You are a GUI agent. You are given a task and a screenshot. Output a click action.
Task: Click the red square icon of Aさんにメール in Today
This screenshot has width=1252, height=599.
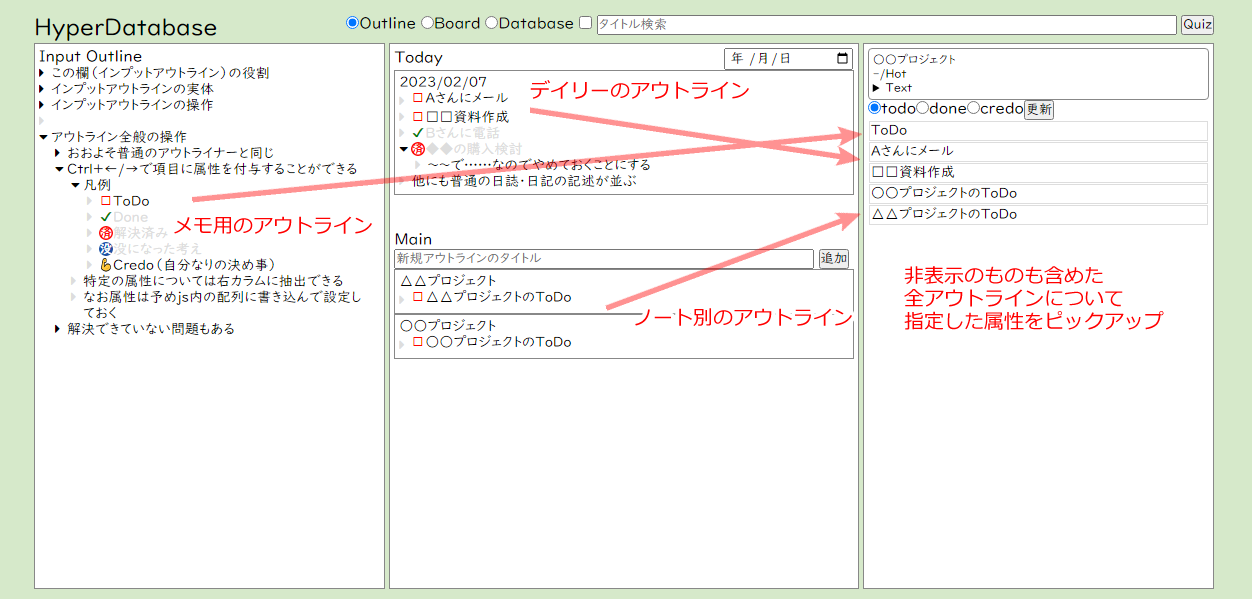click(x=418, y=98)
